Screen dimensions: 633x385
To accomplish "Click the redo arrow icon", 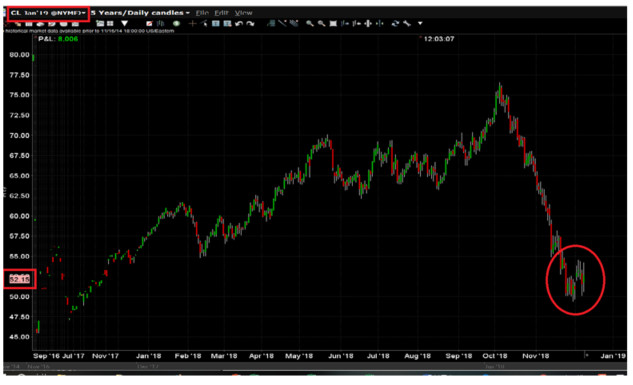I will point(250,23).
